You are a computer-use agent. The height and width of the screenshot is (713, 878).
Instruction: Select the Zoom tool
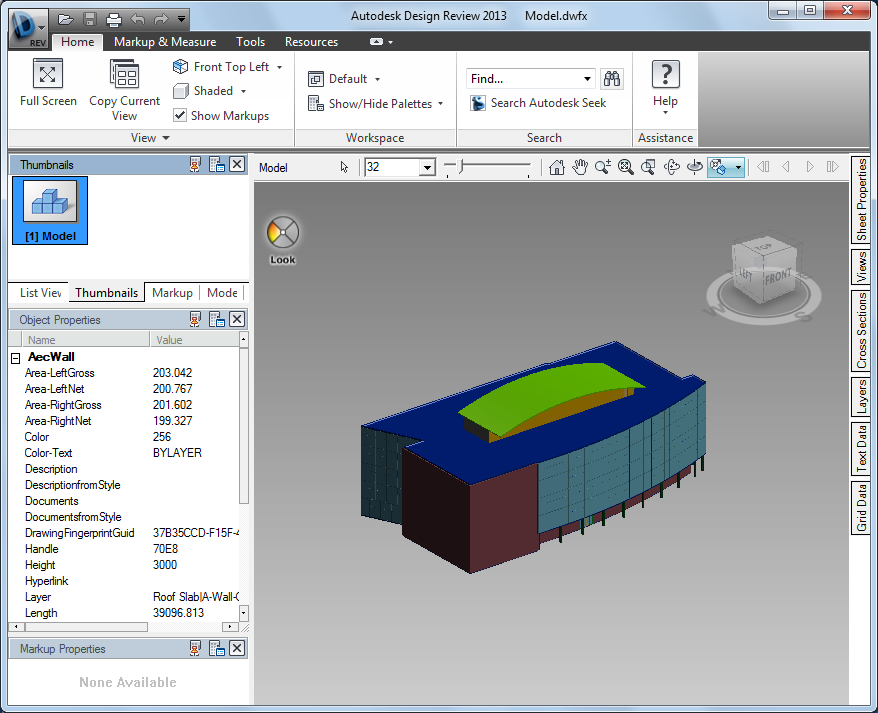tap(603, 167)
